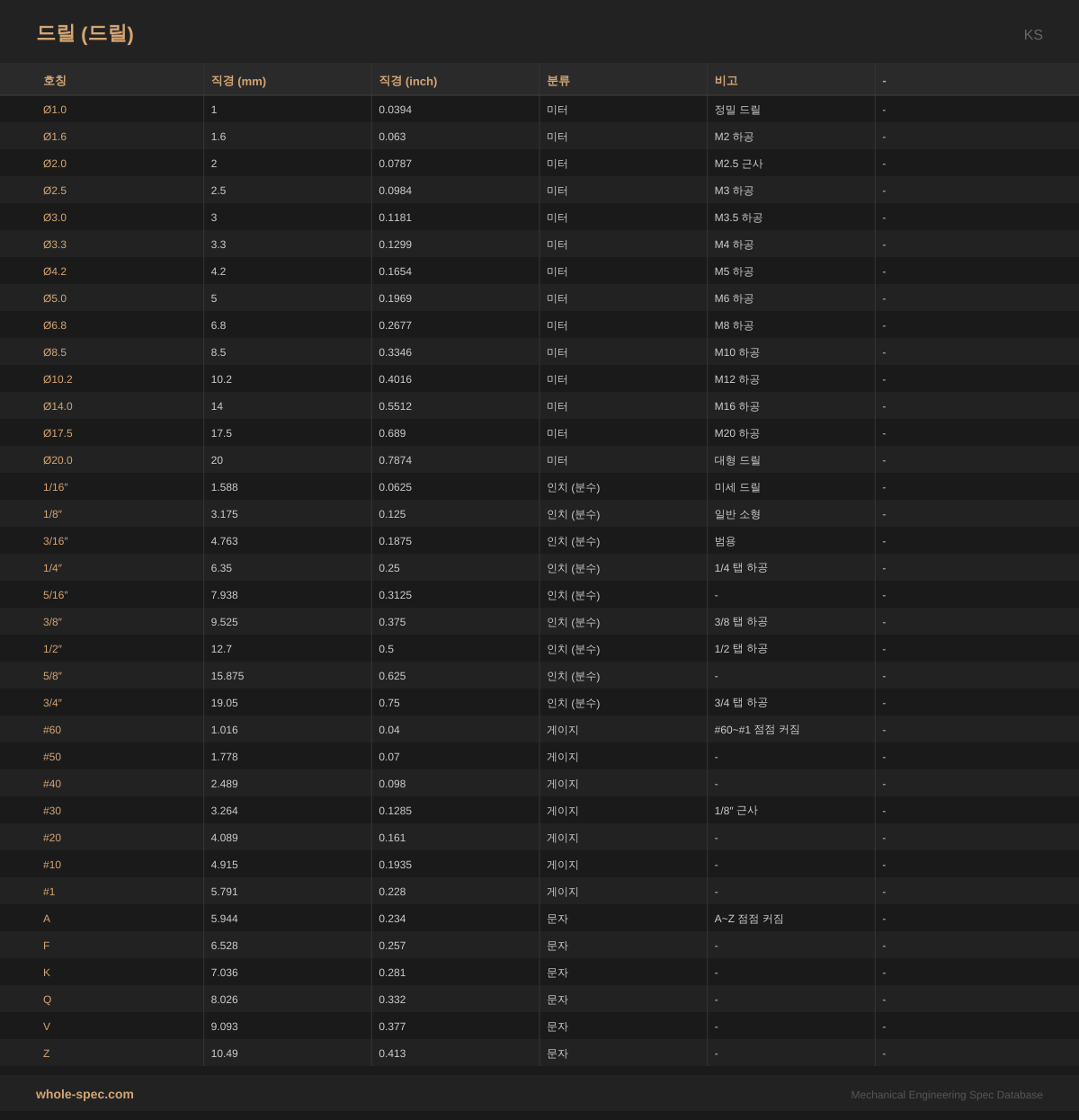
Task: Click the '#60~#1 점점 커짐' note
Action: tap(756, 730)
